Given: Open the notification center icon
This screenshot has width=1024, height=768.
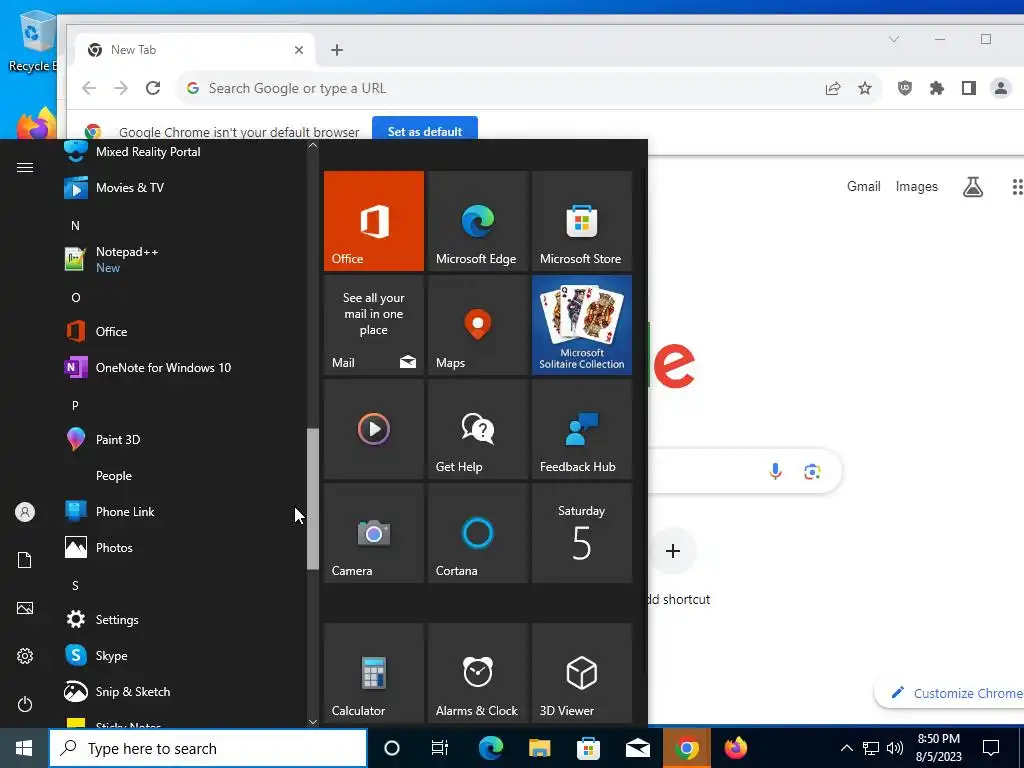Looking at the screenshot, I should pyautogui.click(x=991, y=748).
